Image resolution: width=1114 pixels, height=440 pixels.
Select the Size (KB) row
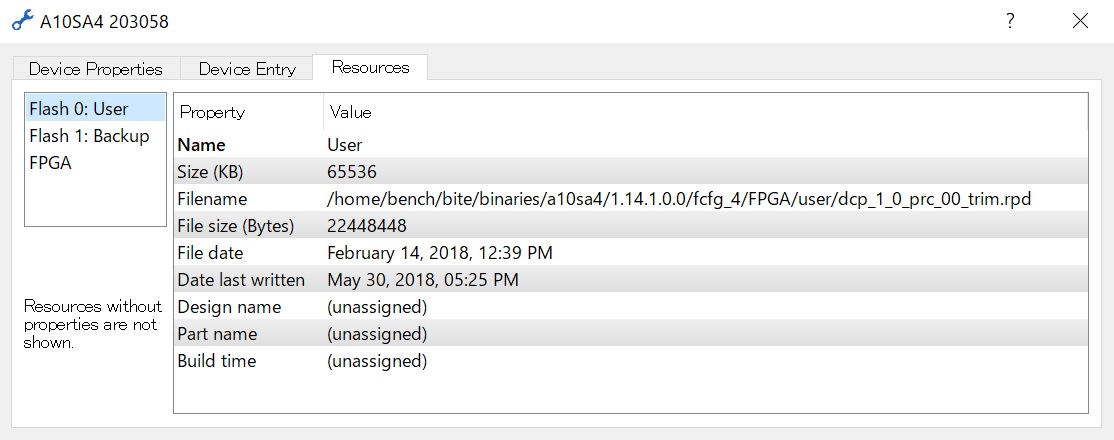631,172
